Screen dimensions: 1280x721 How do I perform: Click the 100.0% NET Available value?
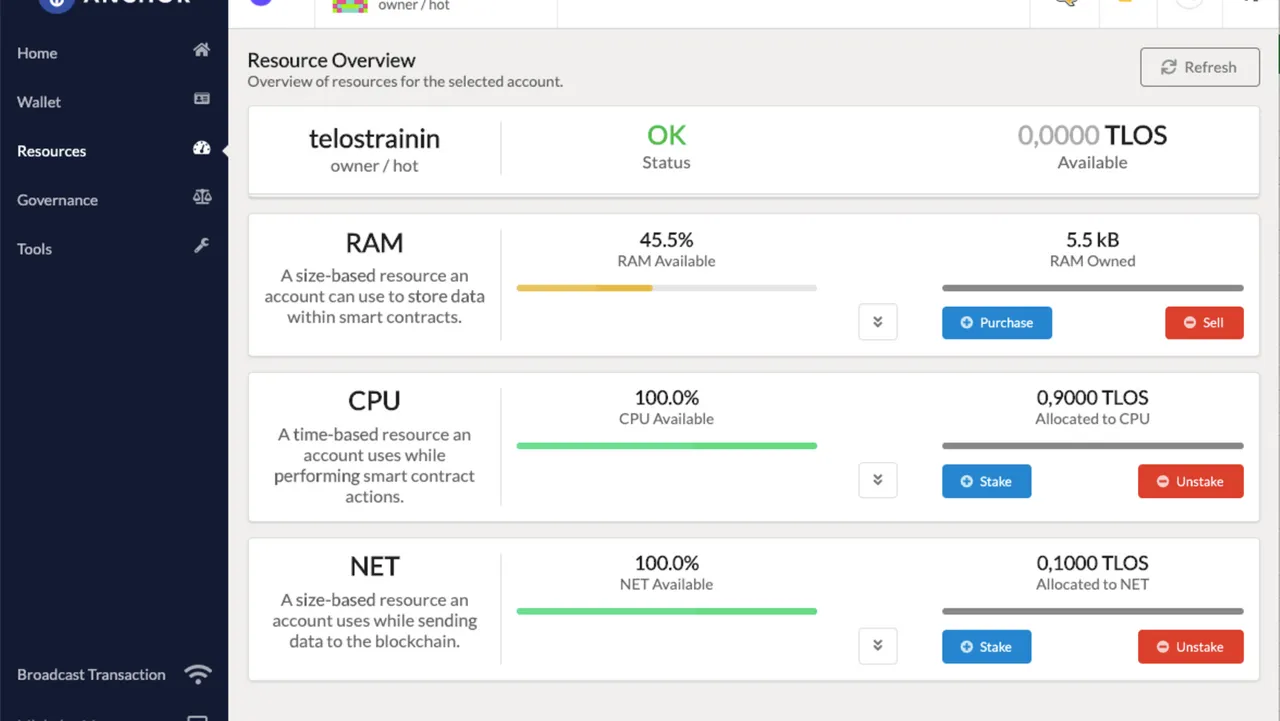coord(666,563)
